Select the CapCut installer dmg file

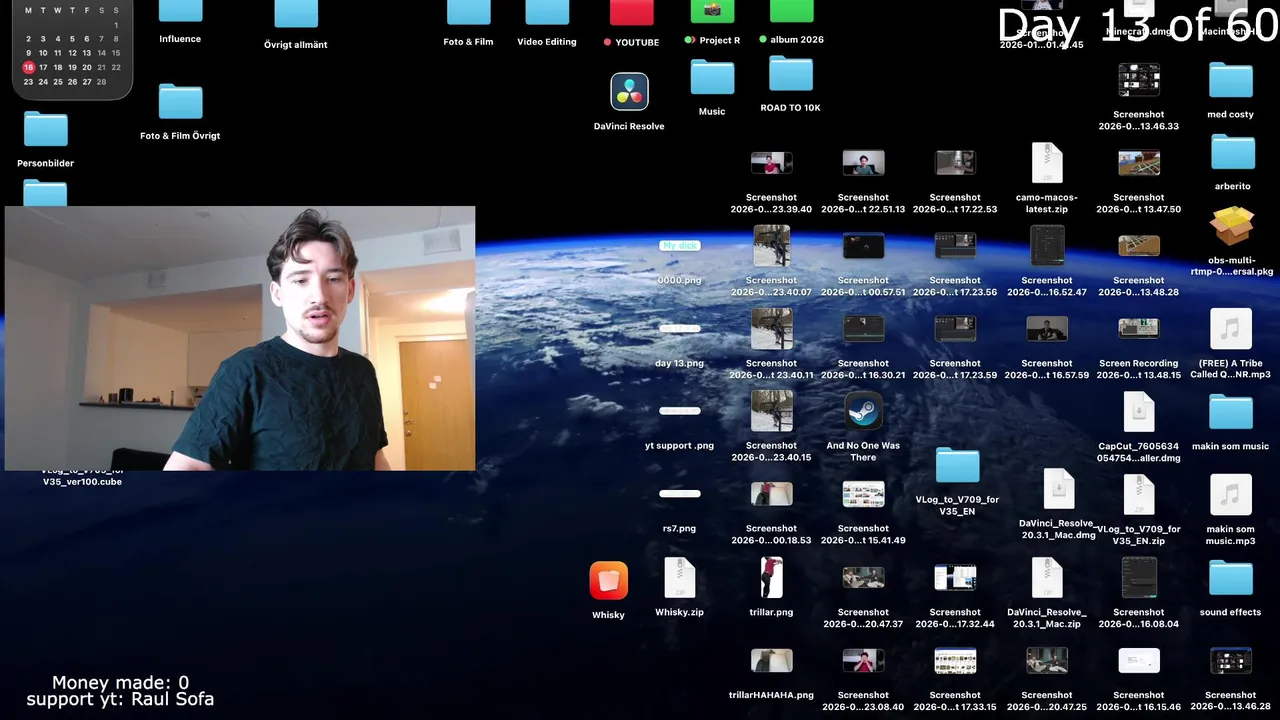1139,412
